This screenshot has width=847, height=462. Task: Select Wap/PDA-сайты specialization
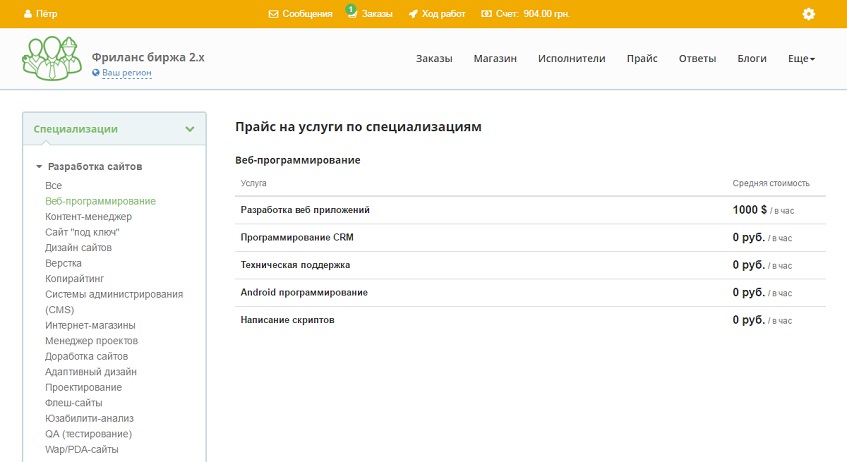[82, 450]
